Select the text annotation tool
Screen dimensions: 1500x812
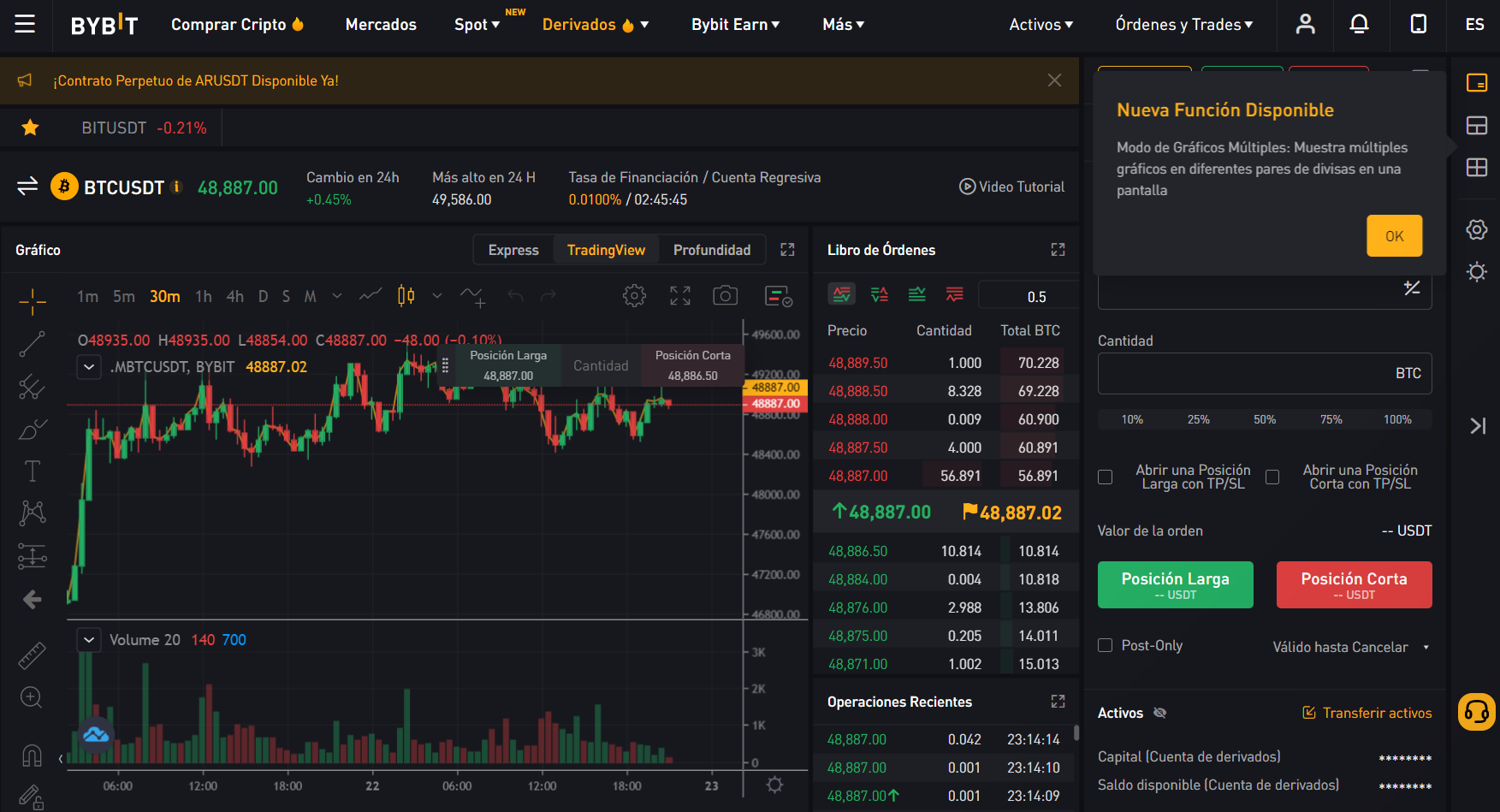click(x=32, y=471)
